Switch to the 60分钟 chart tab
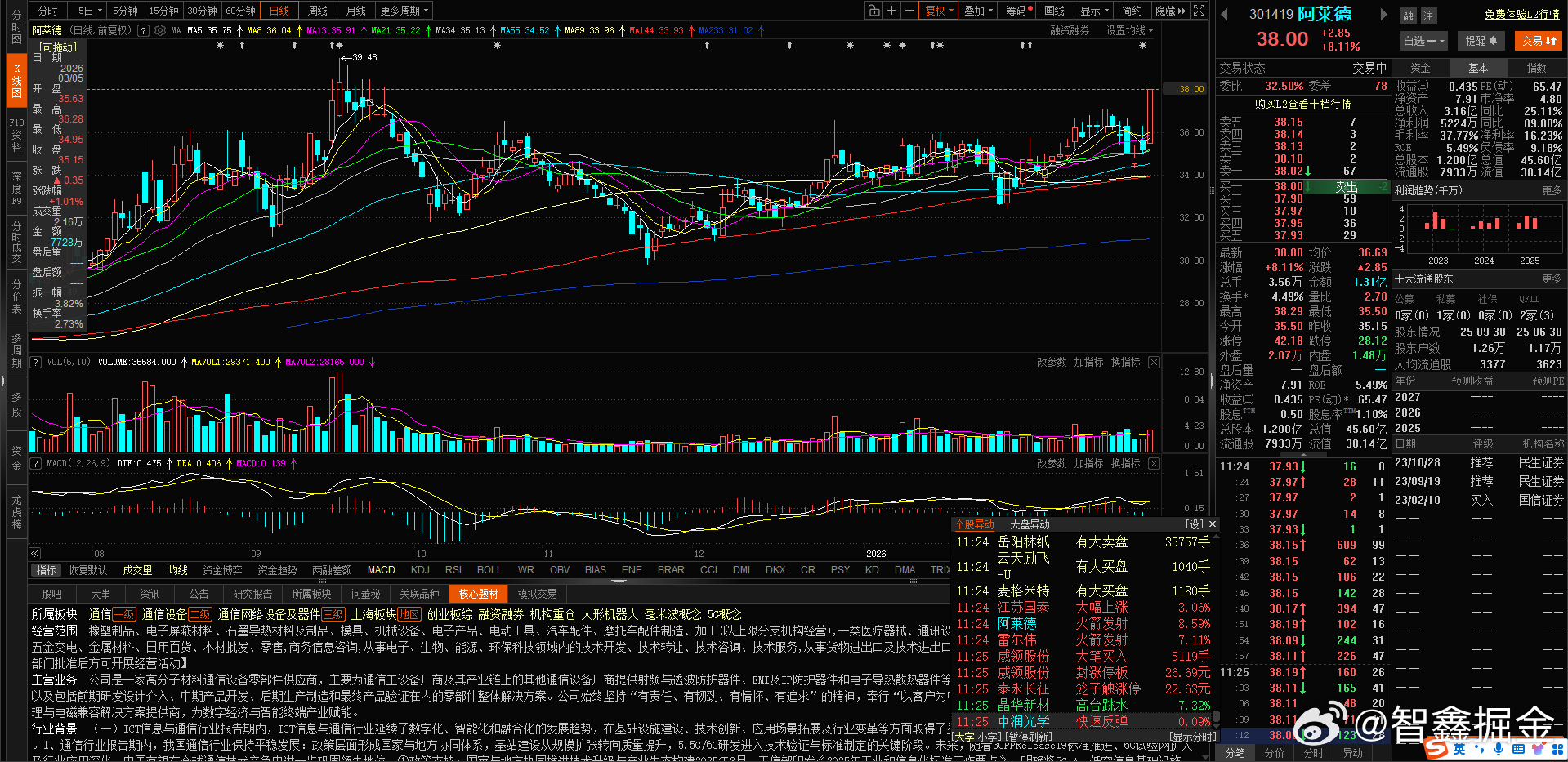The height and width of the screenshot is (762, 1568). (241, 11)
